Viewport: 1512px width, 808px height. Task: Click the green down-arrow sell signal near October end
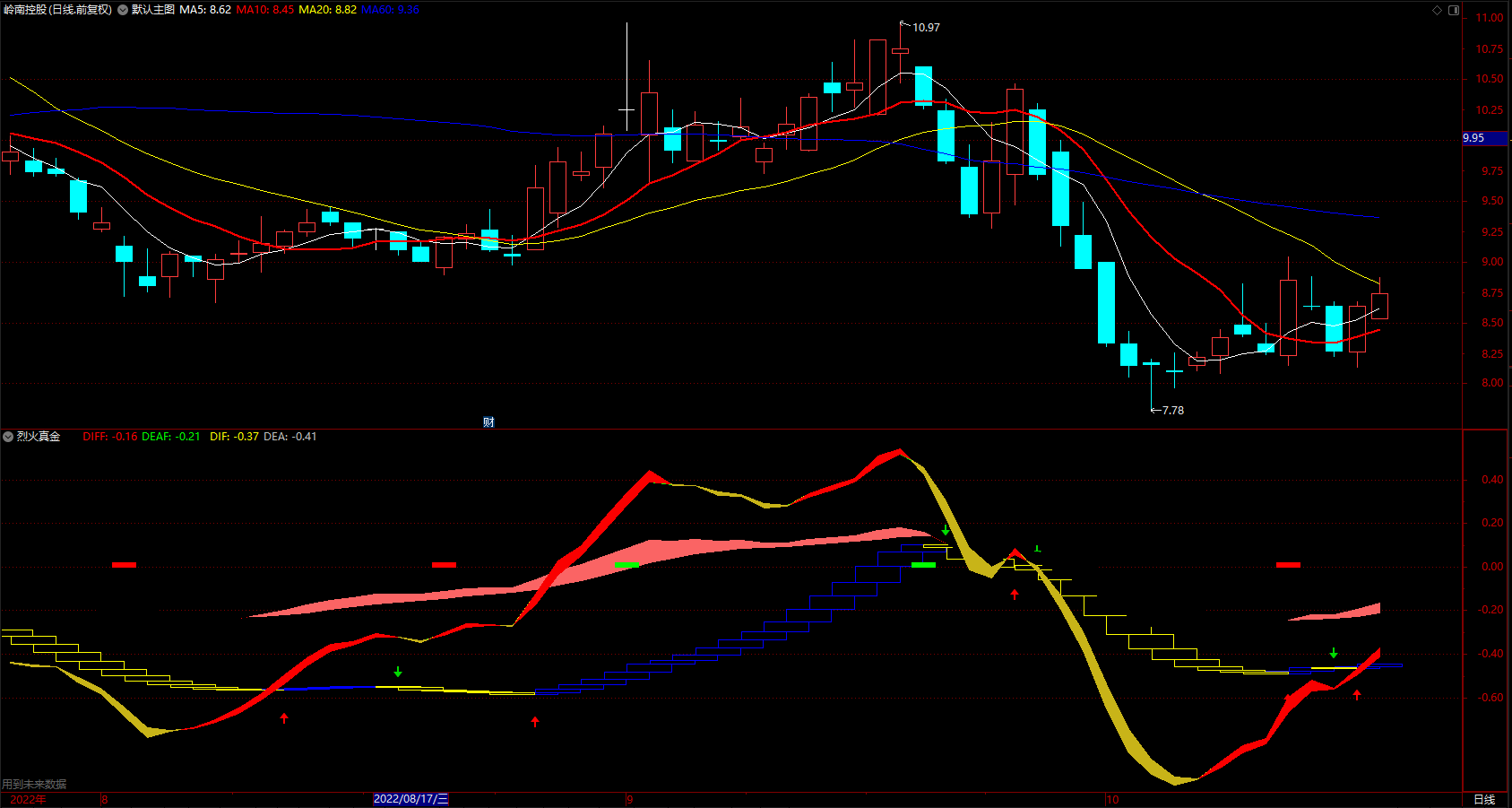(x=1334, y=653)
